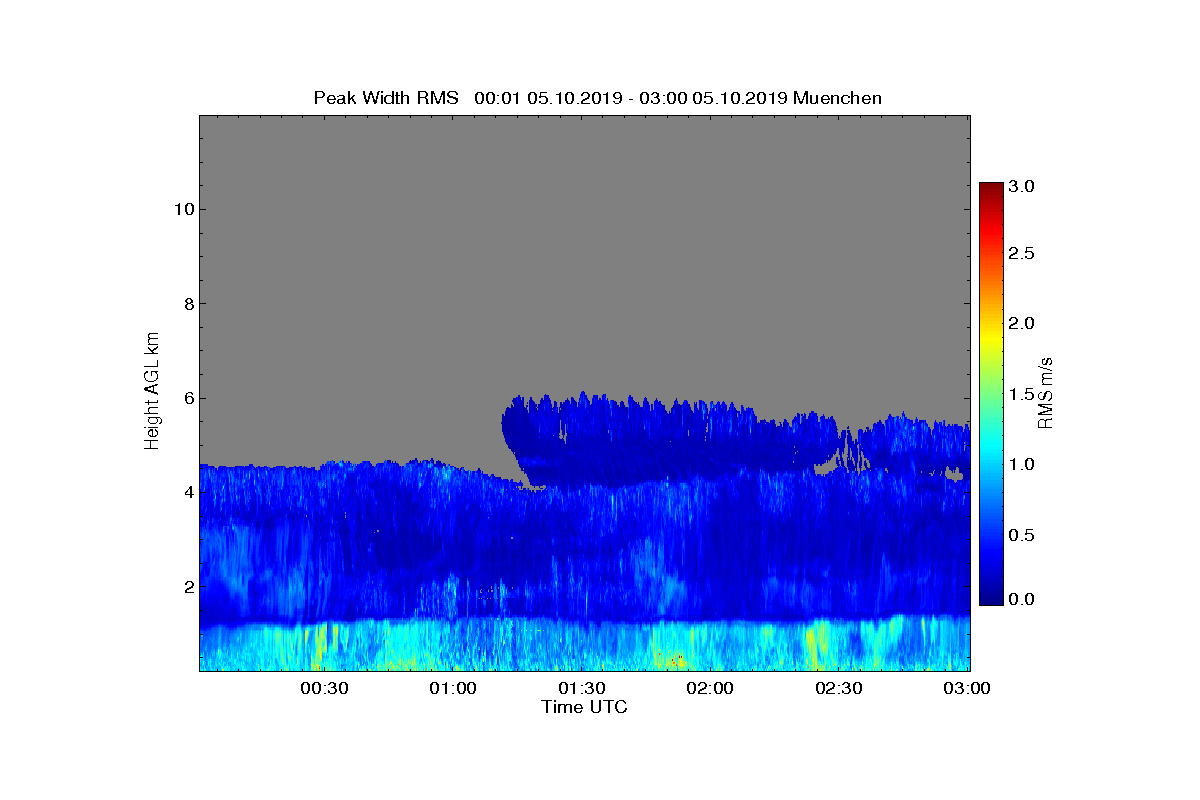This screenshot has height=800, width=1200.
Task: Click the height tick label 4
Action: click(187, 492)
